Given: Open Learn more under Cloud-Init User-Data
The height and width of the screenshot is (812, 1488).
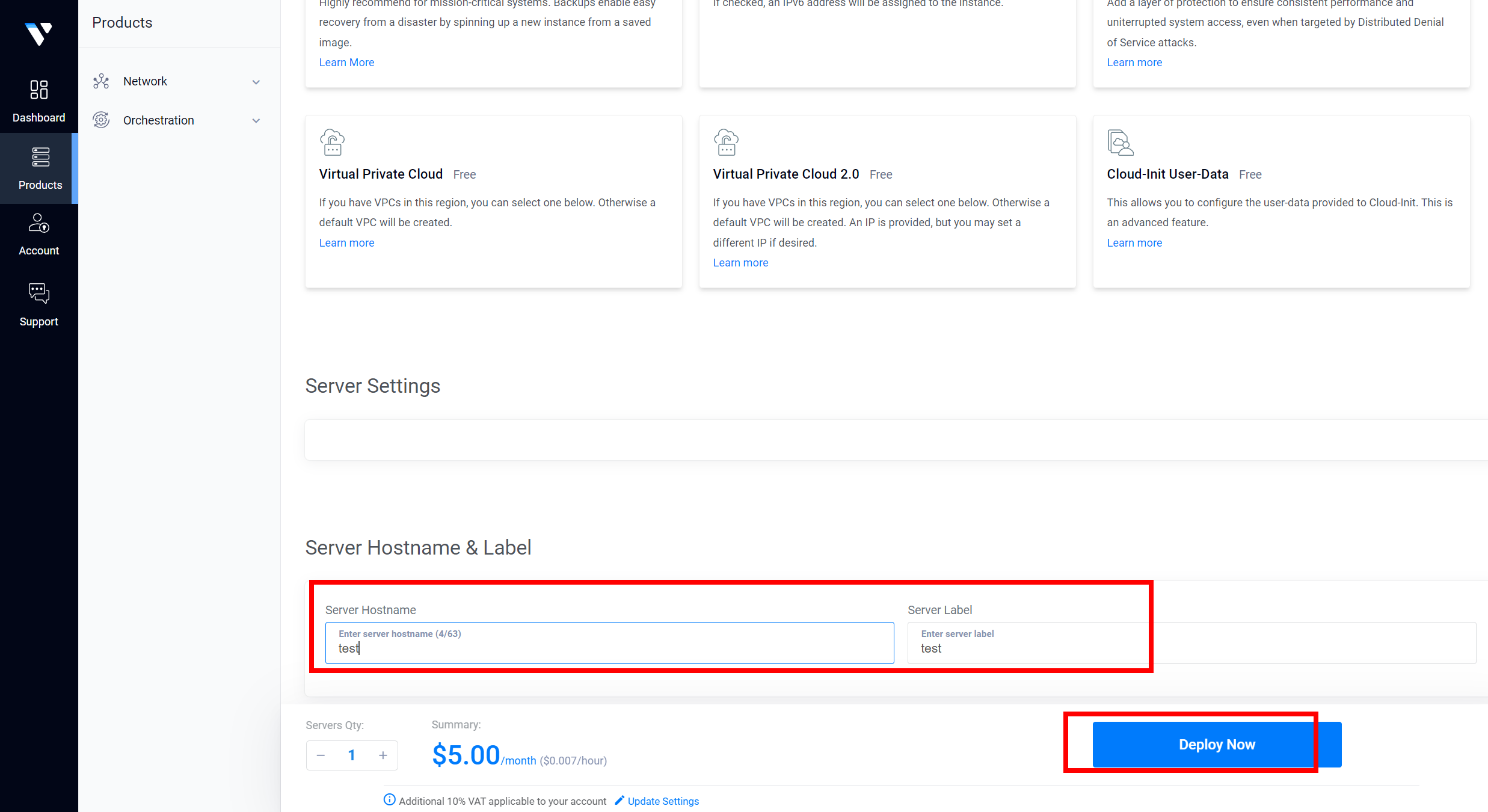Looking at the screenshot, I should point(1134,243).
